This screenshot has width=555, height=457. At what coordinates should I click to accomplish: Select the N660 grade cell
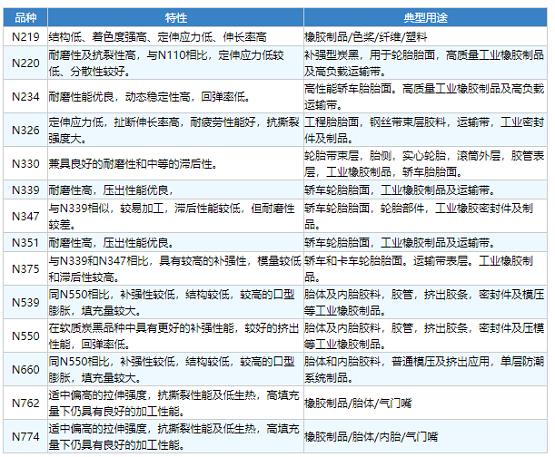25,369
